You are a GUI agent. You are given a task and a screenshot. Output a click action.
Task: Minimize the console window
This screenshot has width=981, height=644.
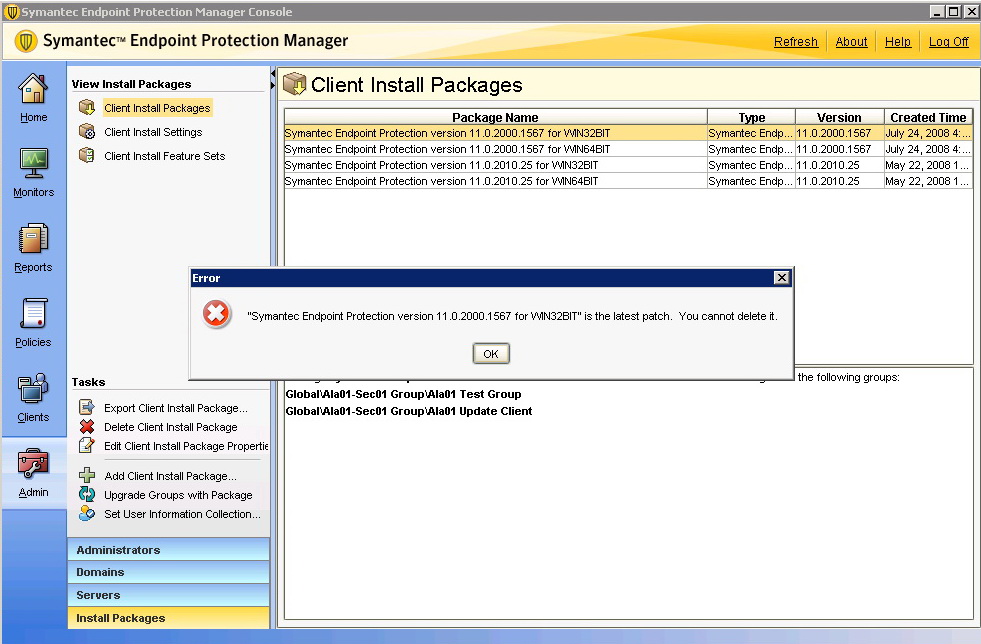[x=937, y=11]
